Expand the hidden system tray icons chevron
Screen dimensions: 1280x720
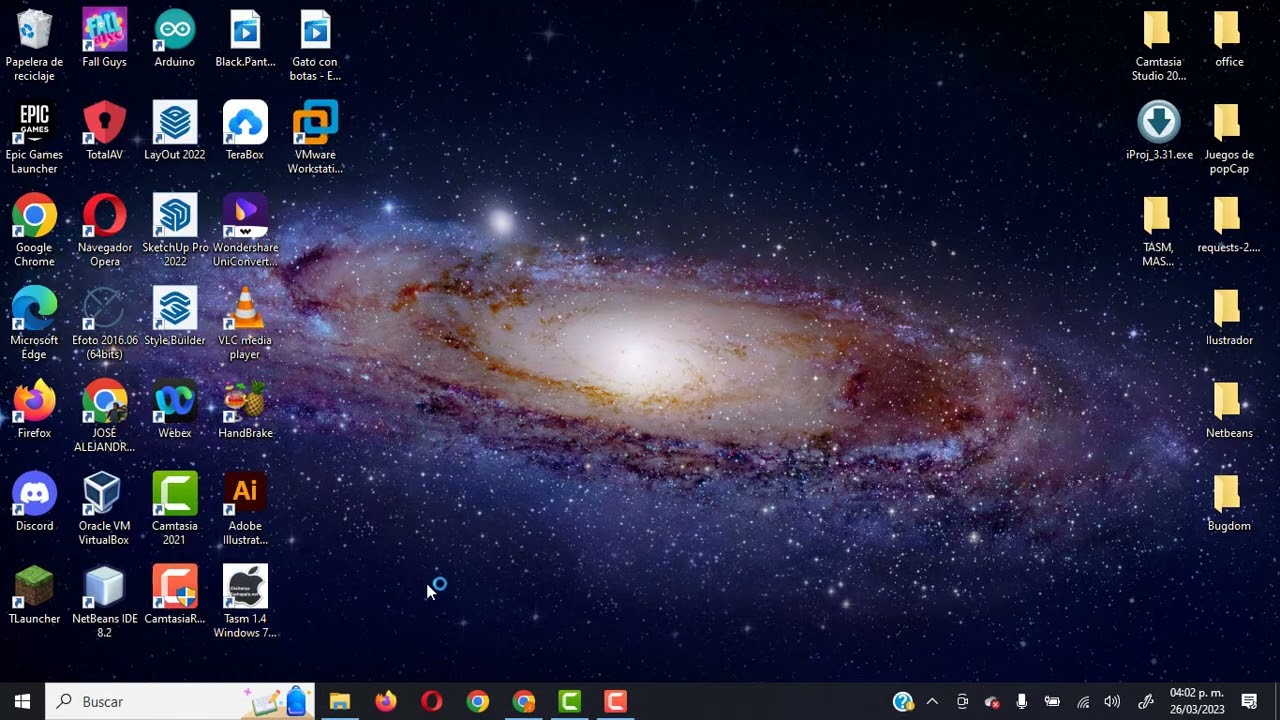pos(932,702)
